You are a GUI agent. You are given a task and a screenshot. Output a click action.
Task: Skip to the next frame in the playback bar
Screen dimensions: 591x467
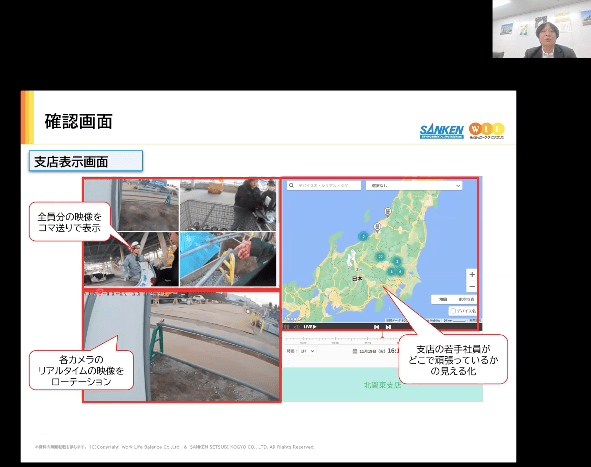click(x=388, y=327)
